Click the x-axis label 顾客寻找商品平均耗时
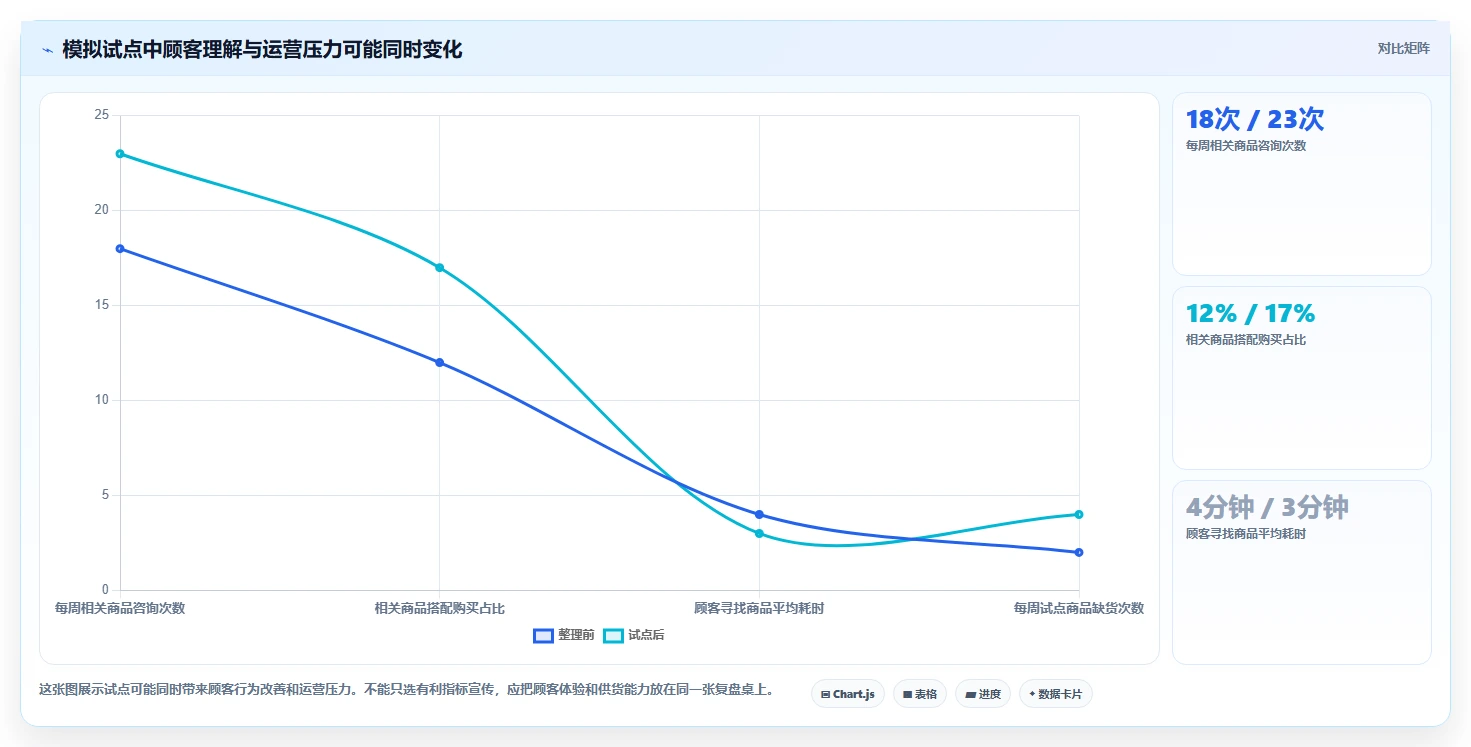This screenshot has width=1471, height=747. [759, 608]
